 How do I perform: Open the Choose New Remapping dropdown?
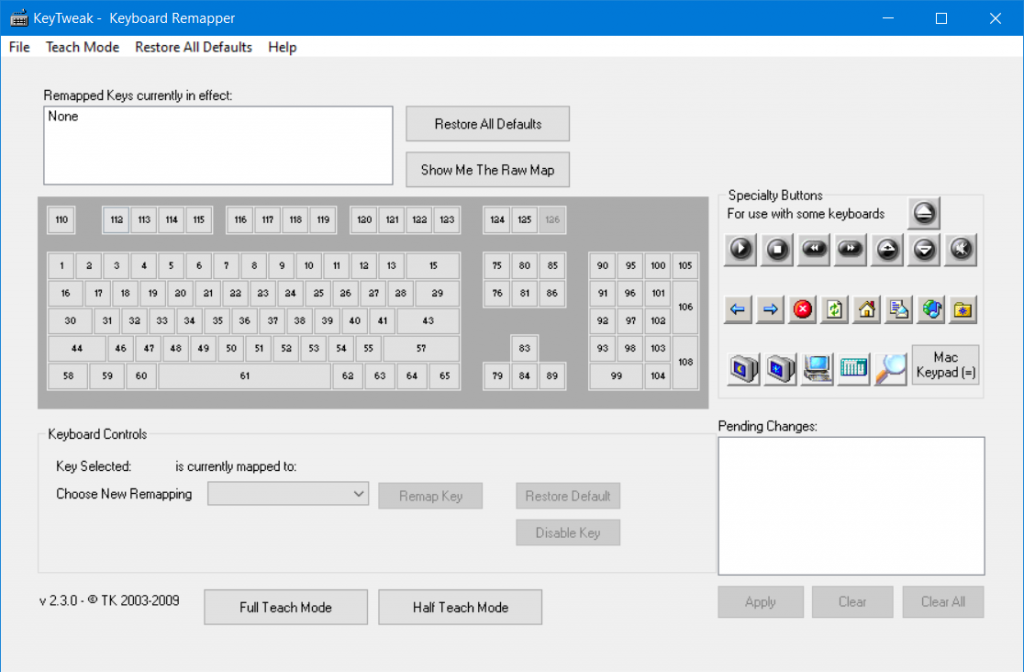[x=287, y=493]
